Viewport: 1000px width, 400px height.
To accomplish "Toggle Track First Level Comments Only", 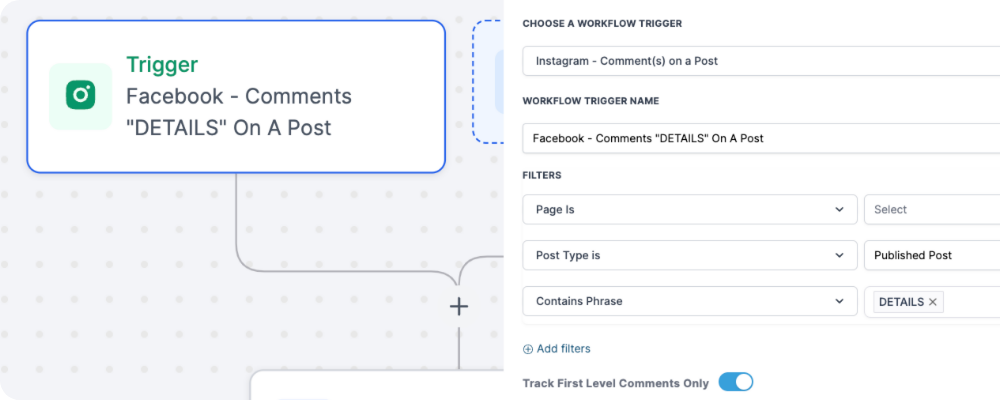I will tap(735, 382).
